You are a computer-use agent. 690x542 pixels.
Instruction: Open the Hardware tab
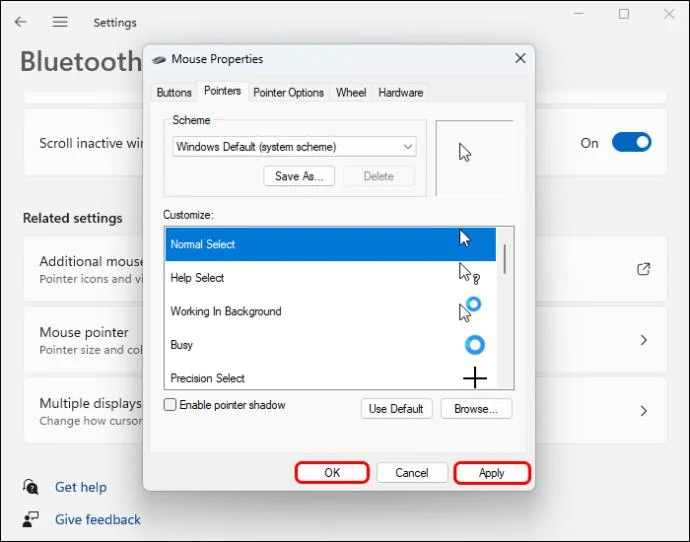pos(400,92)
